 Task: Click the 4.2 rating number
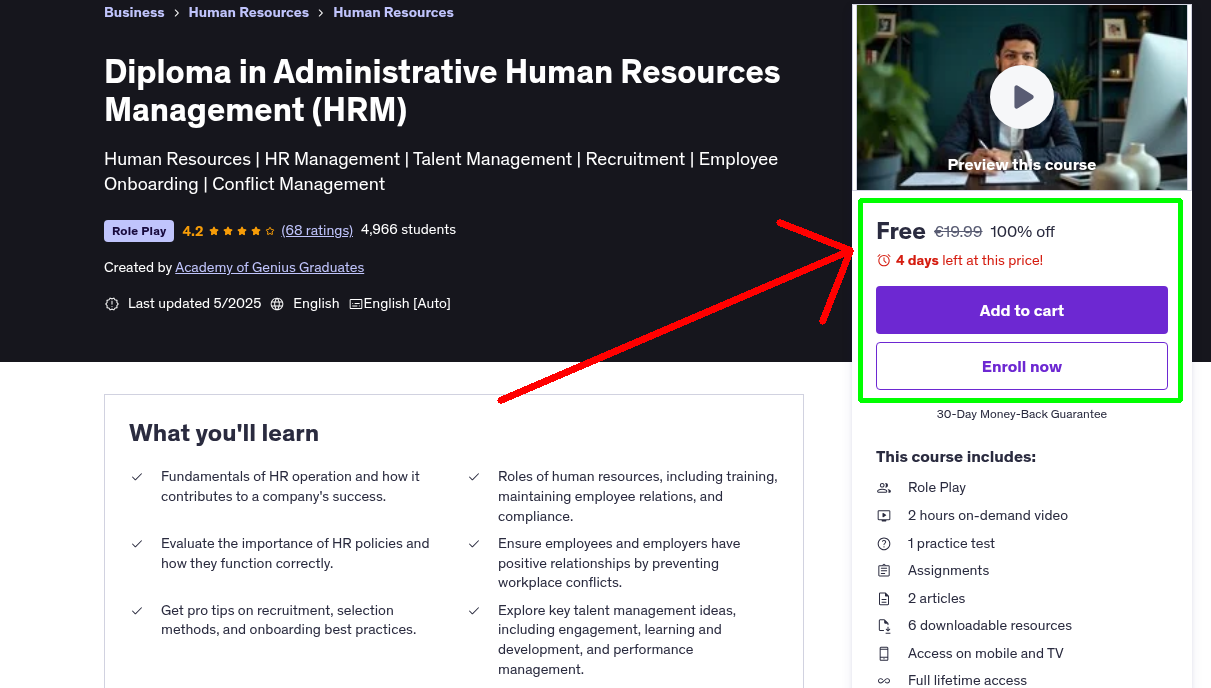click(193, 231)
